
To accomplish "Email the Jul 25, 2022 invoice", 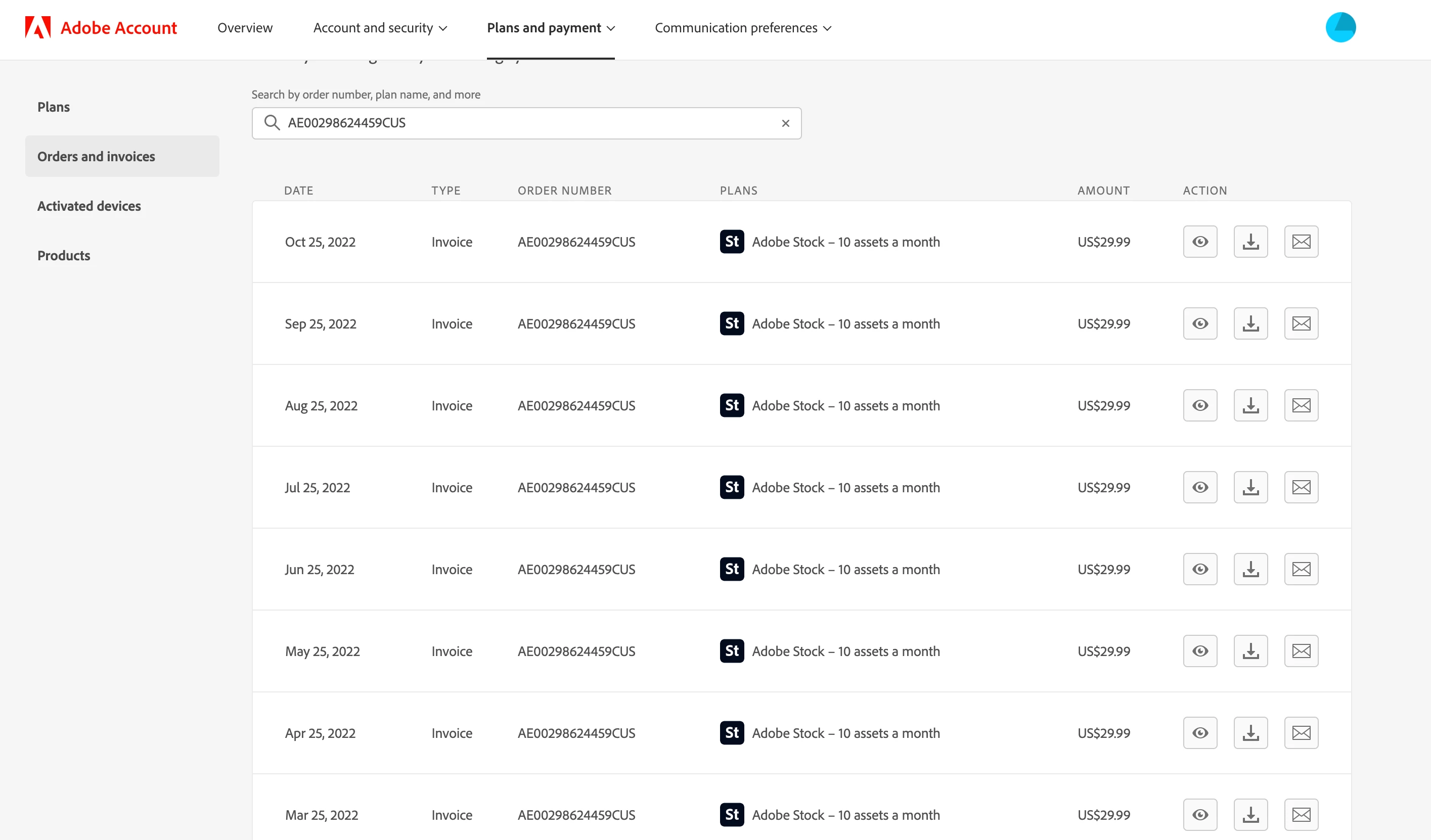I will tap(1301, 487).
